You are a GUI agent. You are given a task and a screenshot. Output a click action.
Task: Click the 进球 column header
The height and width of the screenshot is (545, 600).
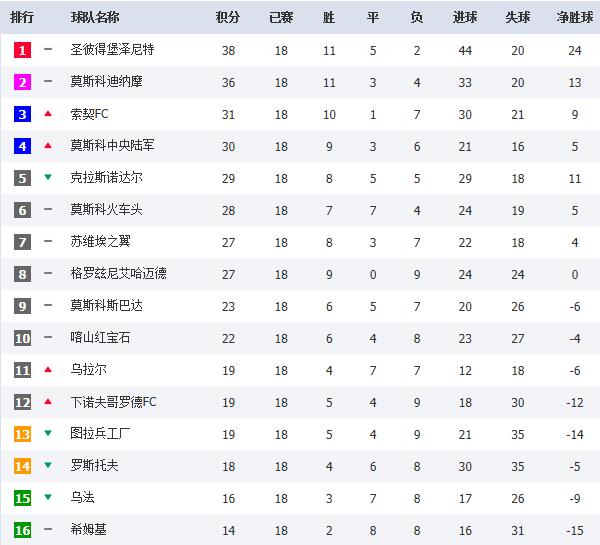465,18
